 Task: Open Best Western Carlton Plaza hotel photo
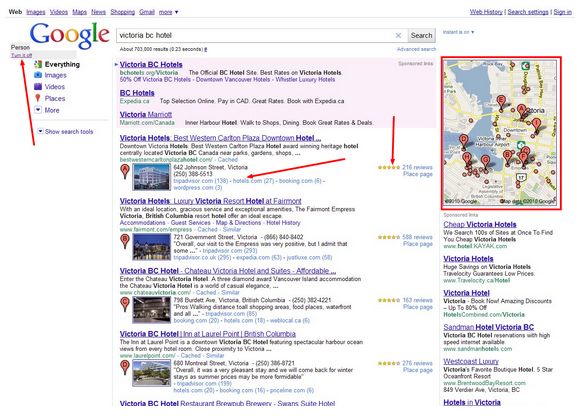pos(152,177)
